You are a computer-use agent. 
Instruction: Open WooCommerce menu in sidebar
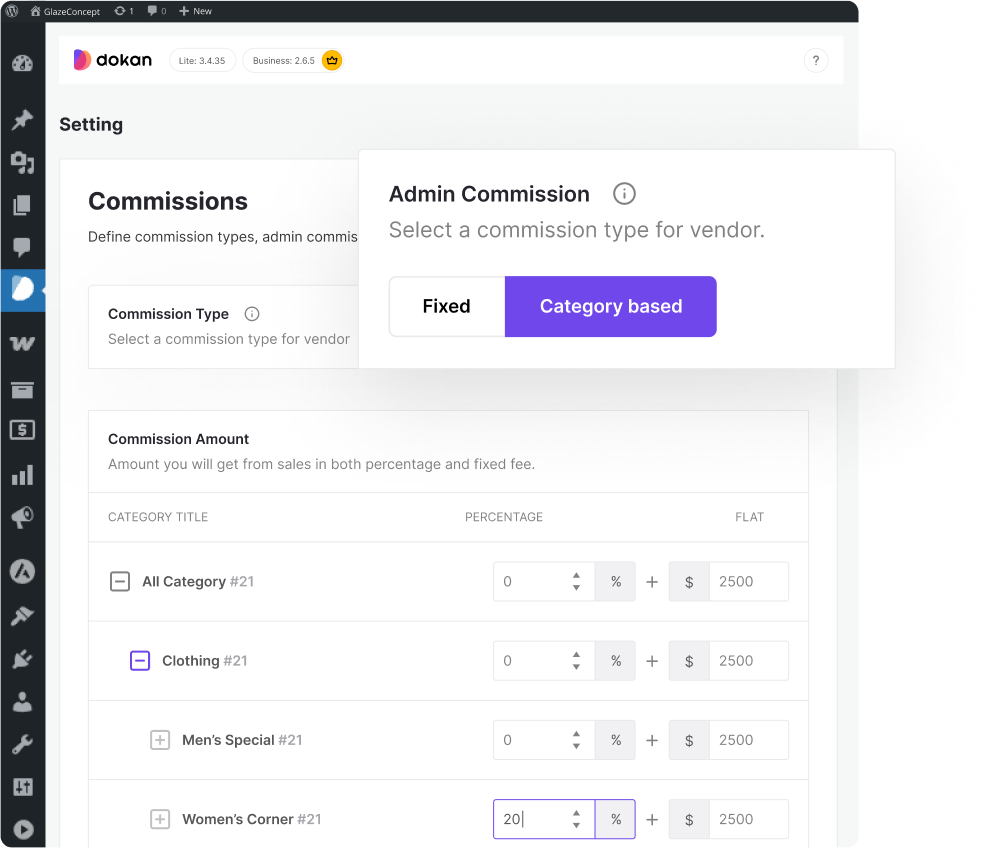tap(22, 344)
